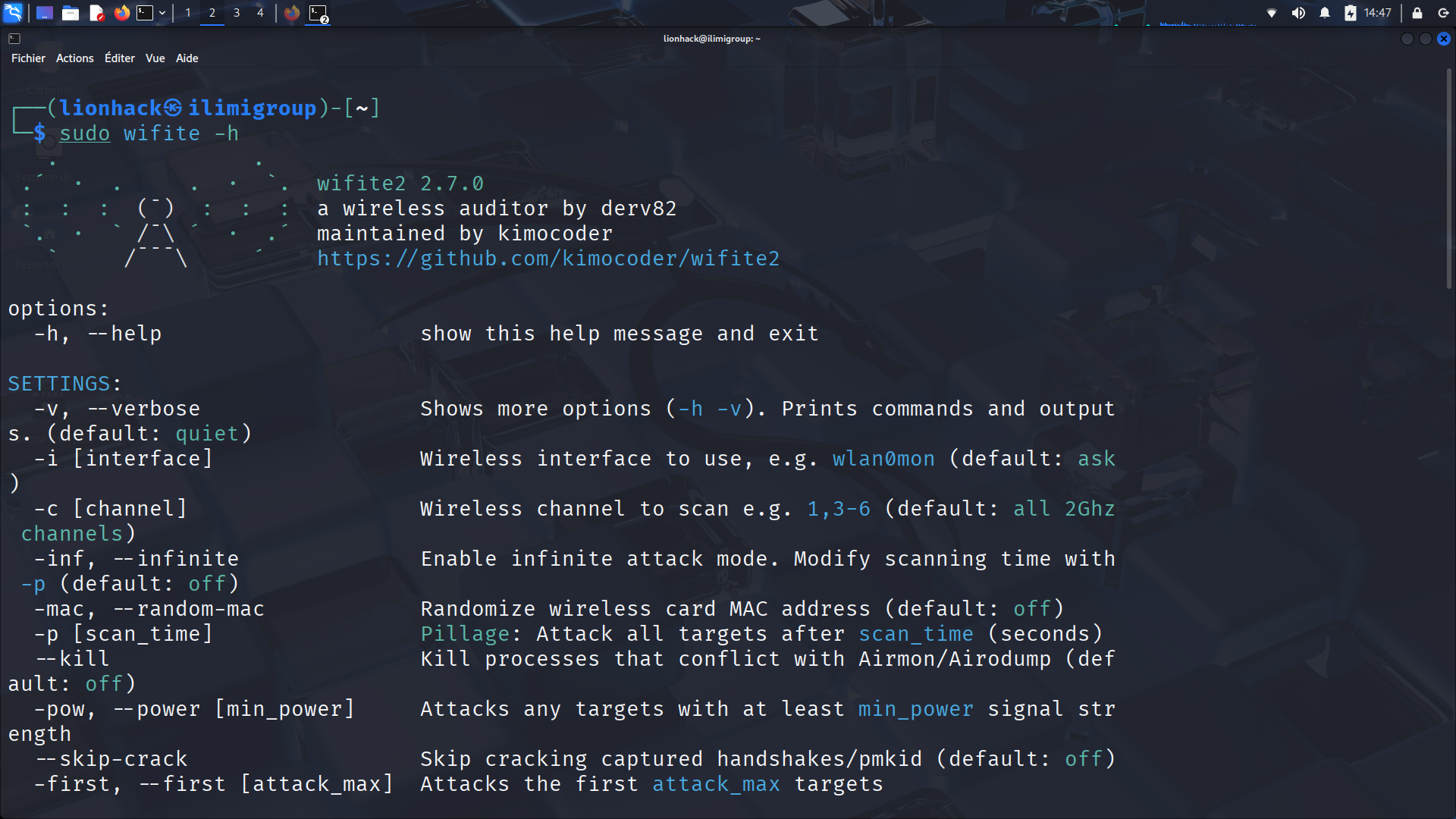Screen dimensions: 1456x819
Task: Switch to workspace 2
Action: (212, 13)
